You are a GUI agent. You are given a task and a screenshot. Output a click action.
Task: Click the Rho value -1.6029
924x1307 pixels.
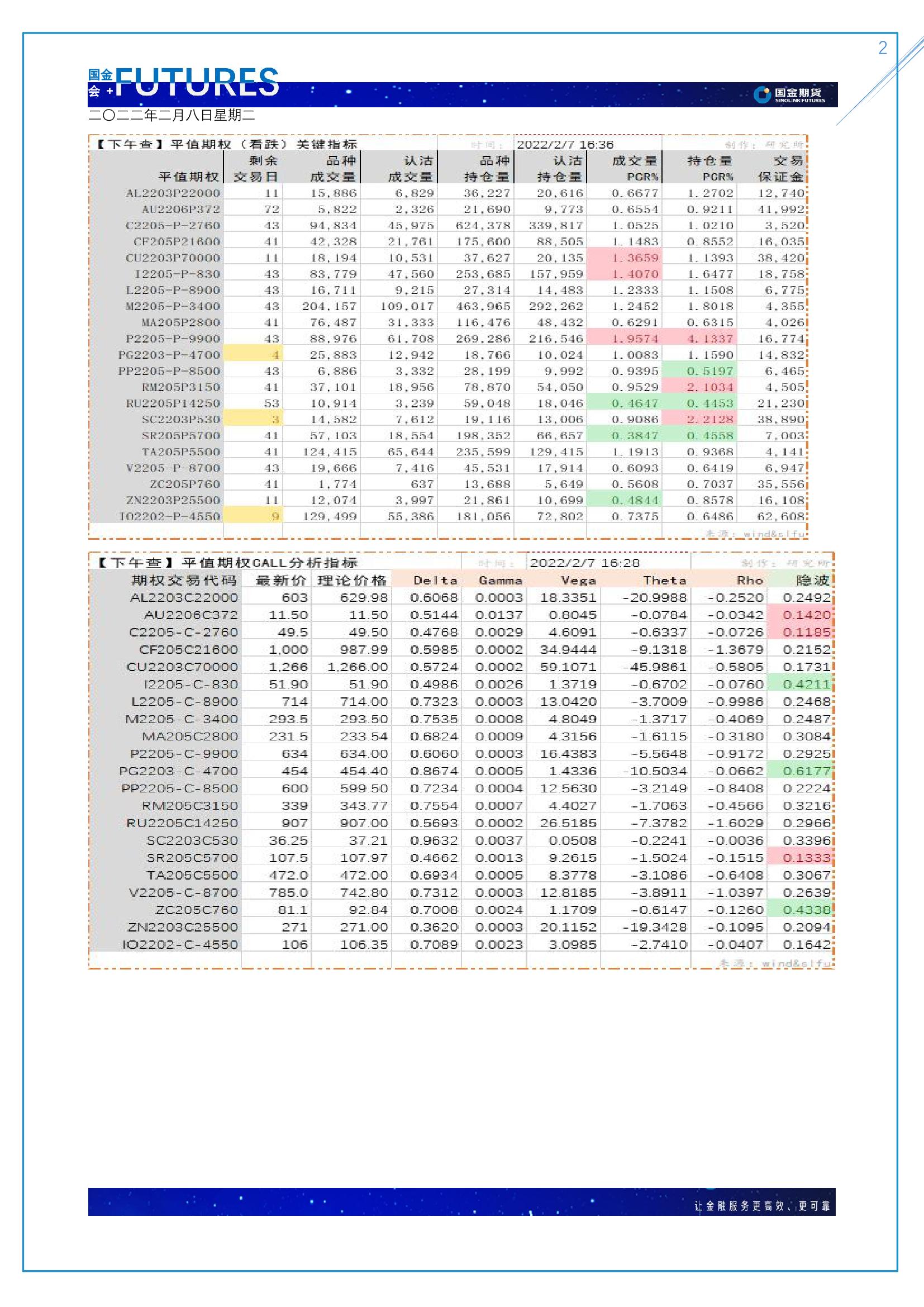point(735,823)
